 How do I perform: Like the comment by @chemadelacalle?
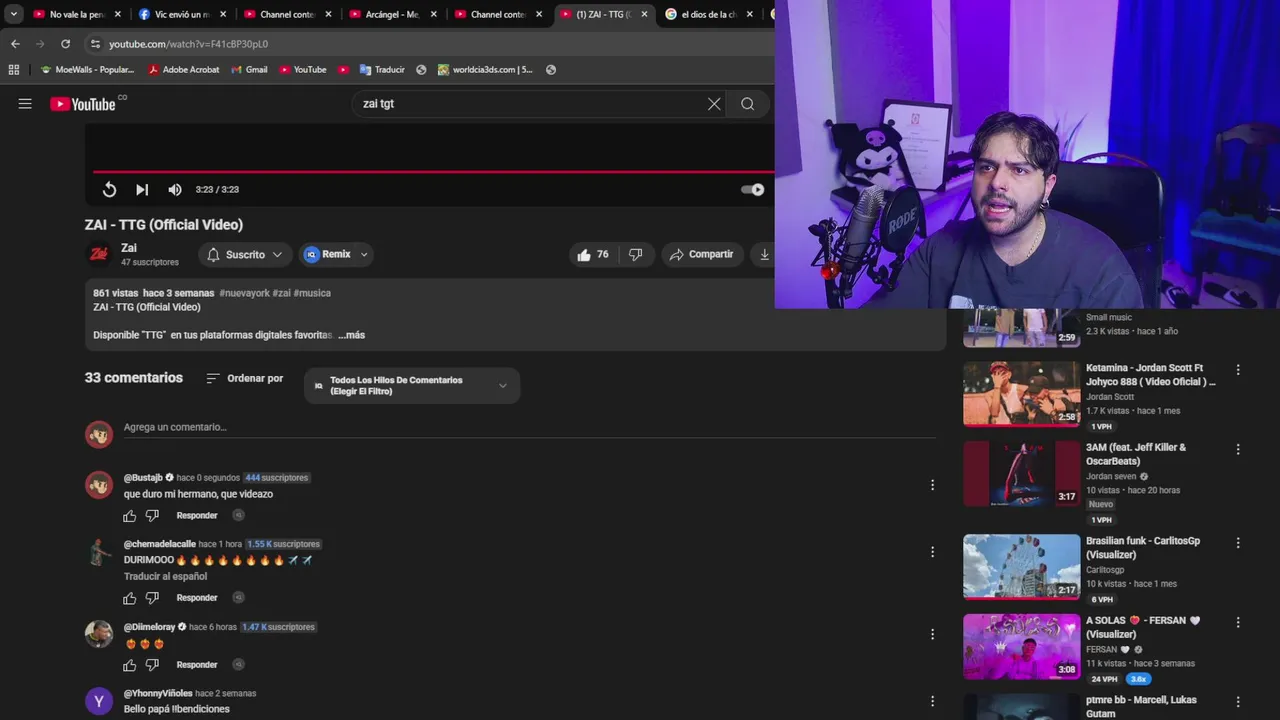point(129,598)
